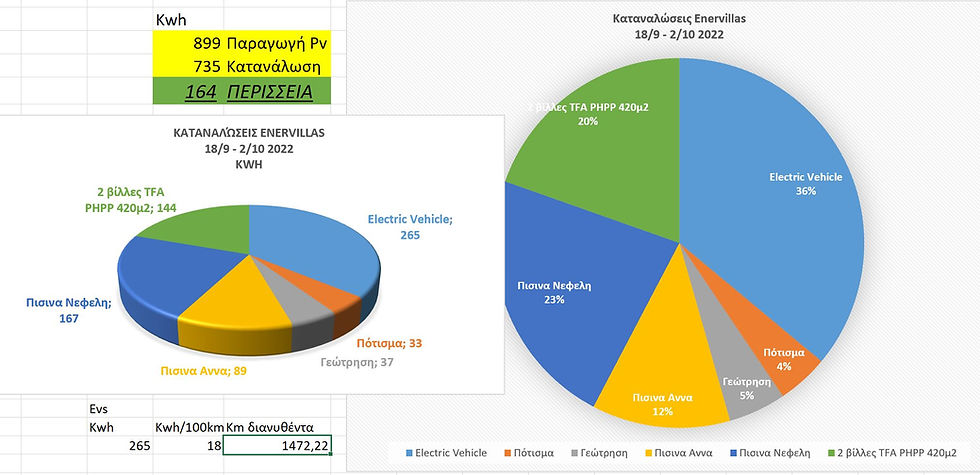The width and height of the screenshot is (980, 475).
Task: Select the Κατανάλωση label cell
Action: click(x=276, y=66)
